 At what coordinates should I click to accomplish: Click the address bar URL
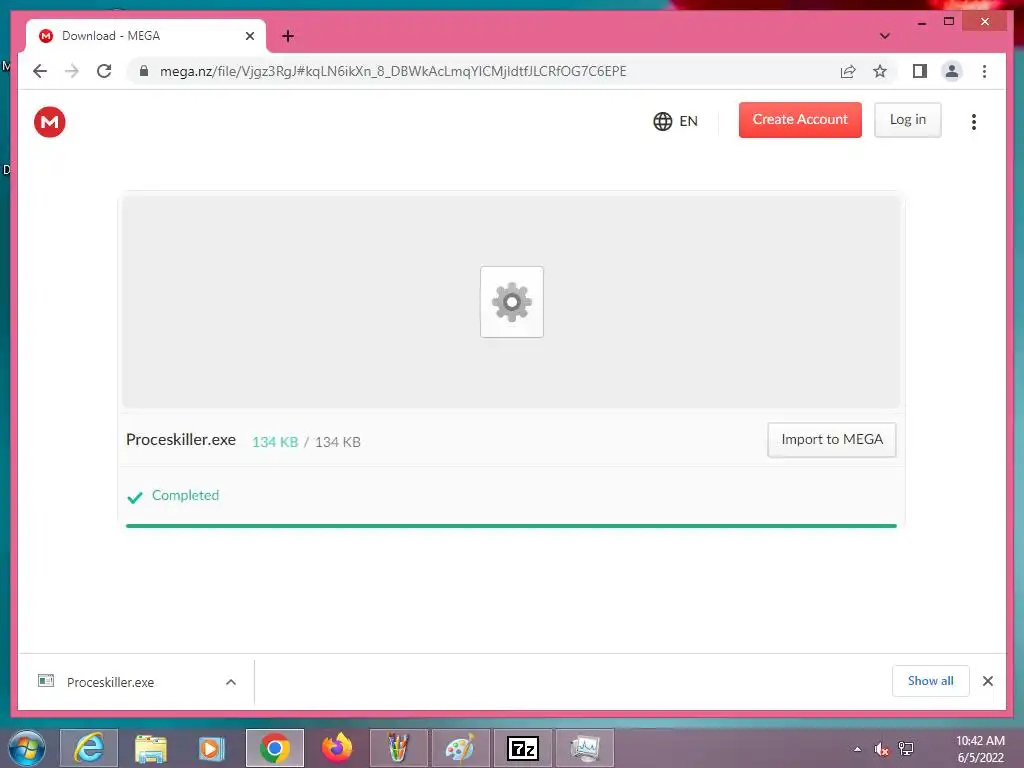[x=393, y=71]
